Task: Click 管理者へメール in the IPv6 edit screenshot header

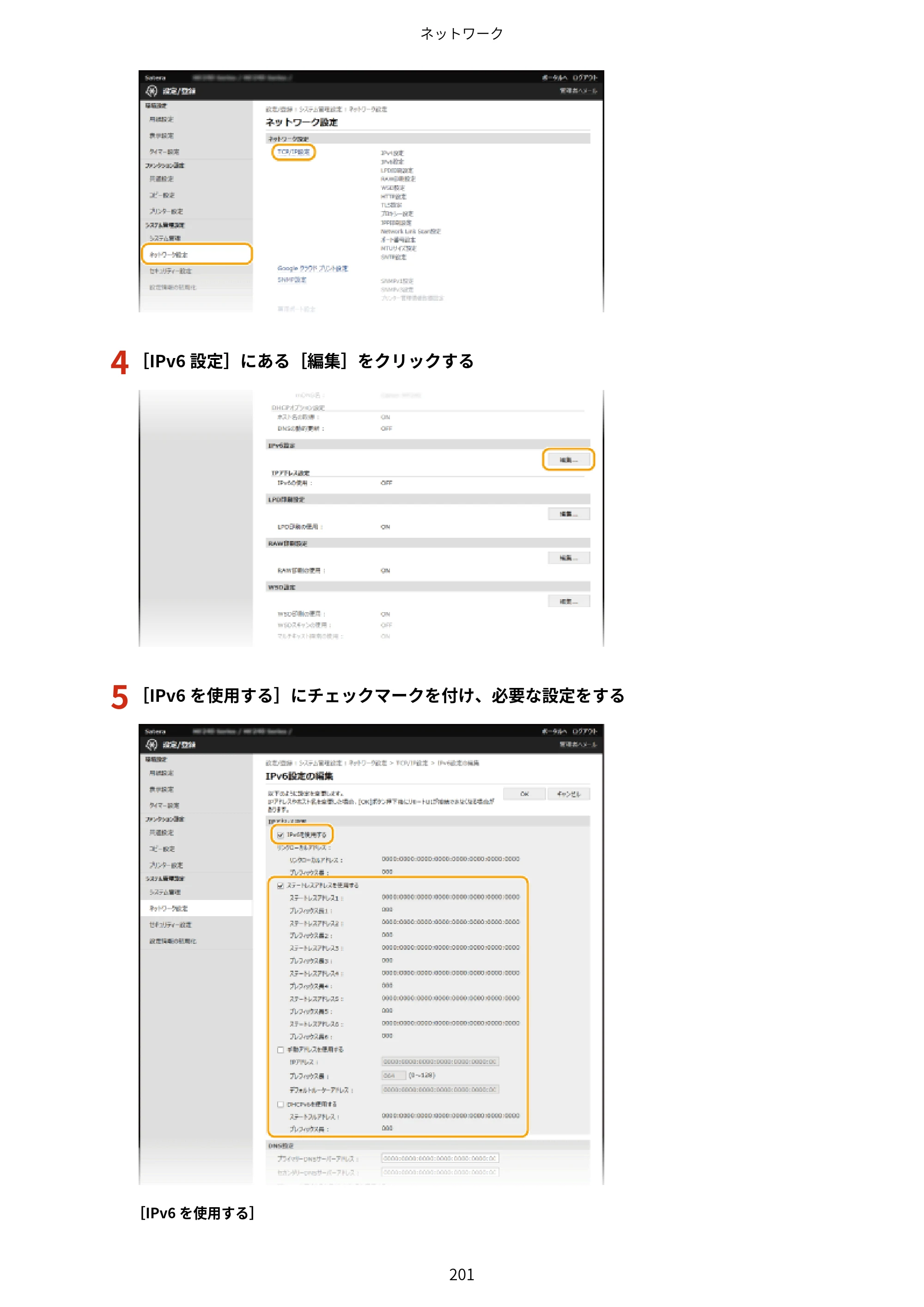Action: coord(578,744)
